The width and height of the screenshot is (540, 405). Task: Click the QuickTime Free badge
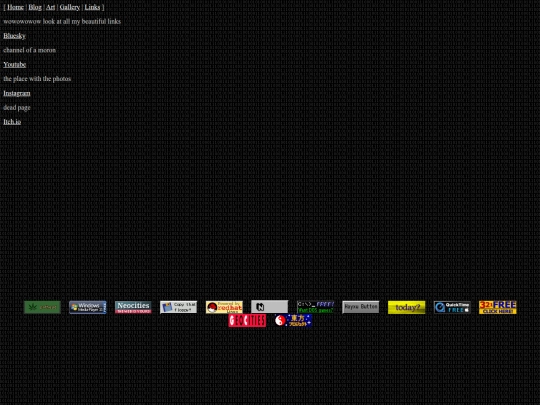click(452, 307)
